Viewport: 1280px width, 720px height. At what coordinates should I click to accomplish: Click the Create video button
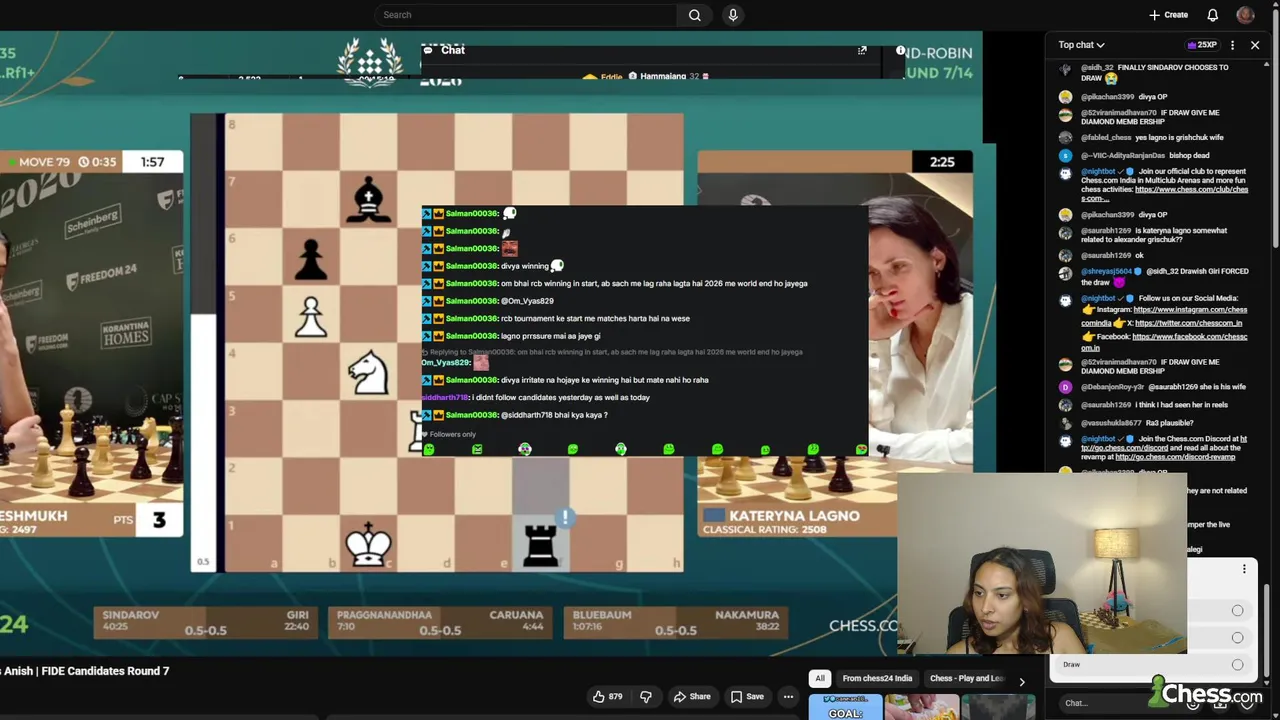tap(1169, 15)
